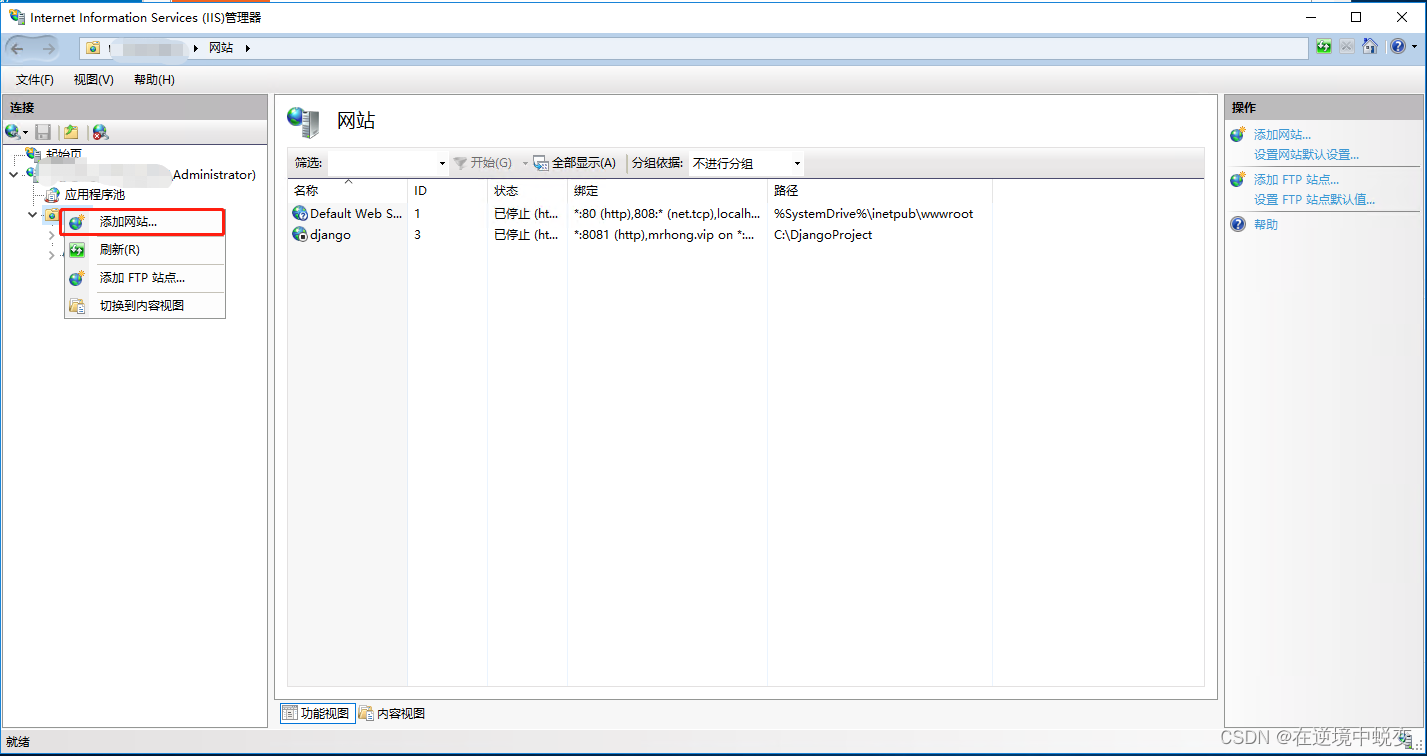The image size is (1427, 756).
Task: Click the Default Web Site globe icon
Action: [x=299, y=213]
